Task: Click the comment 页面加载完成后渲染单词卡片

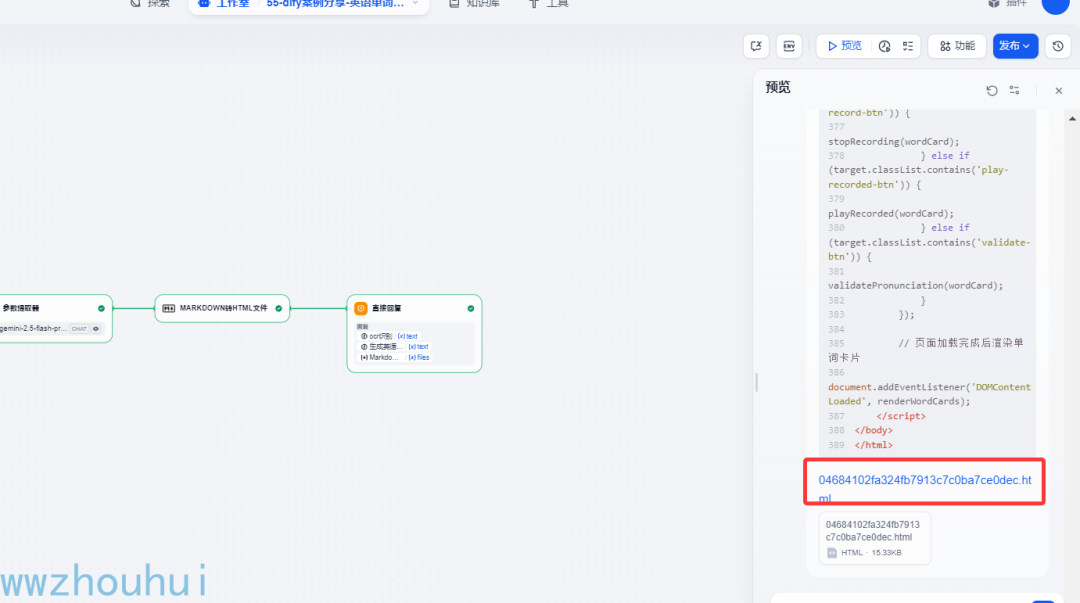Action: (926, 350)
